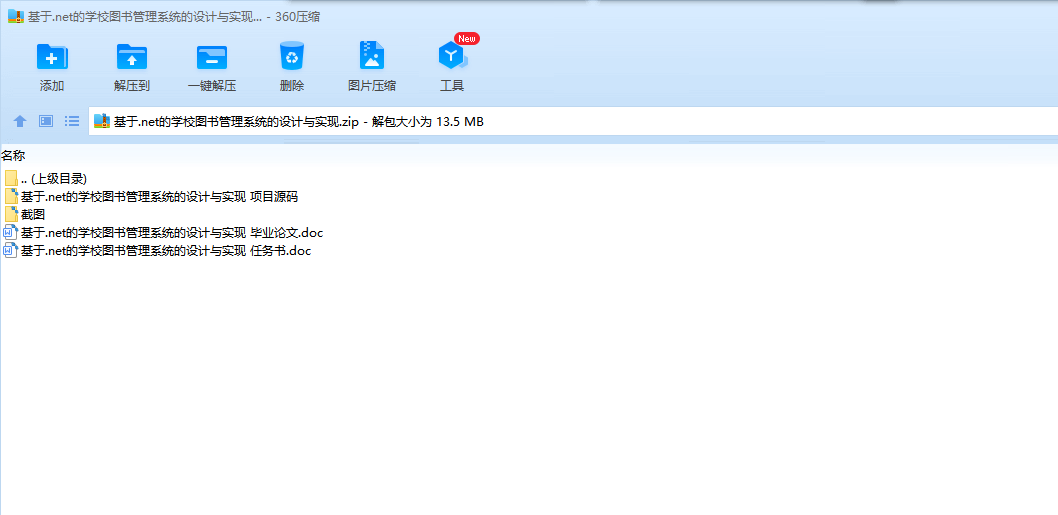This screenshot has width=1058, height=515.
Task: Select the 毕业论文.doc file icon
Action: 11,233
